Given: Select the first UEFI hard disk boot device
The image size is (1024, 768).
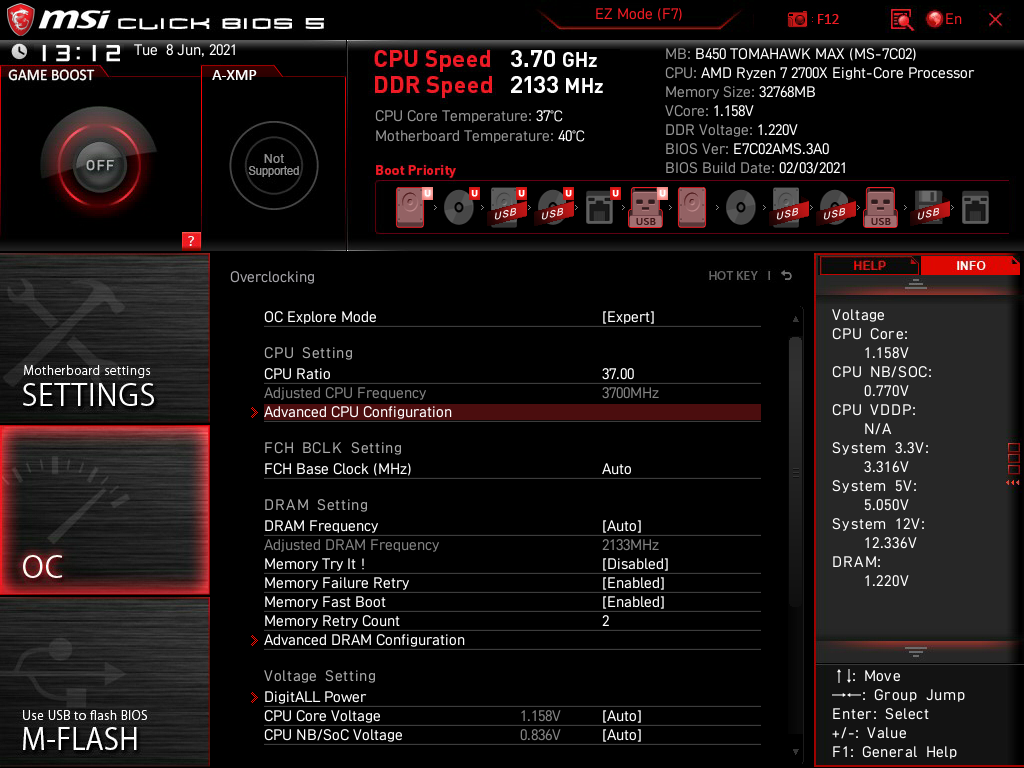Looking at the screenshot, I should (412, 208).
